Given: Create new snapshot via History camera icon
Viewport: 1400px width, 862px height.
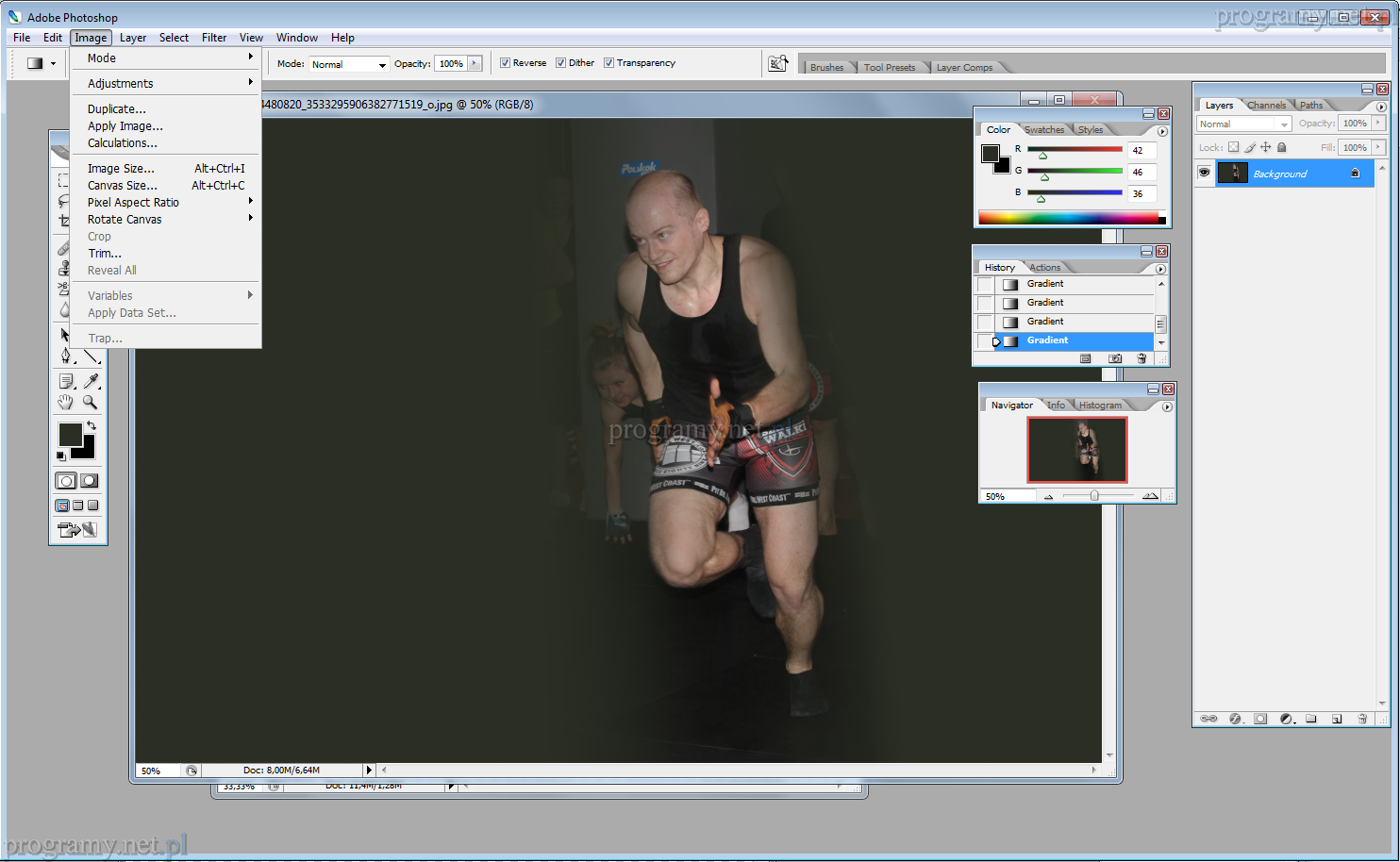Looking at the screenshot, I should tap(1115, 359).
